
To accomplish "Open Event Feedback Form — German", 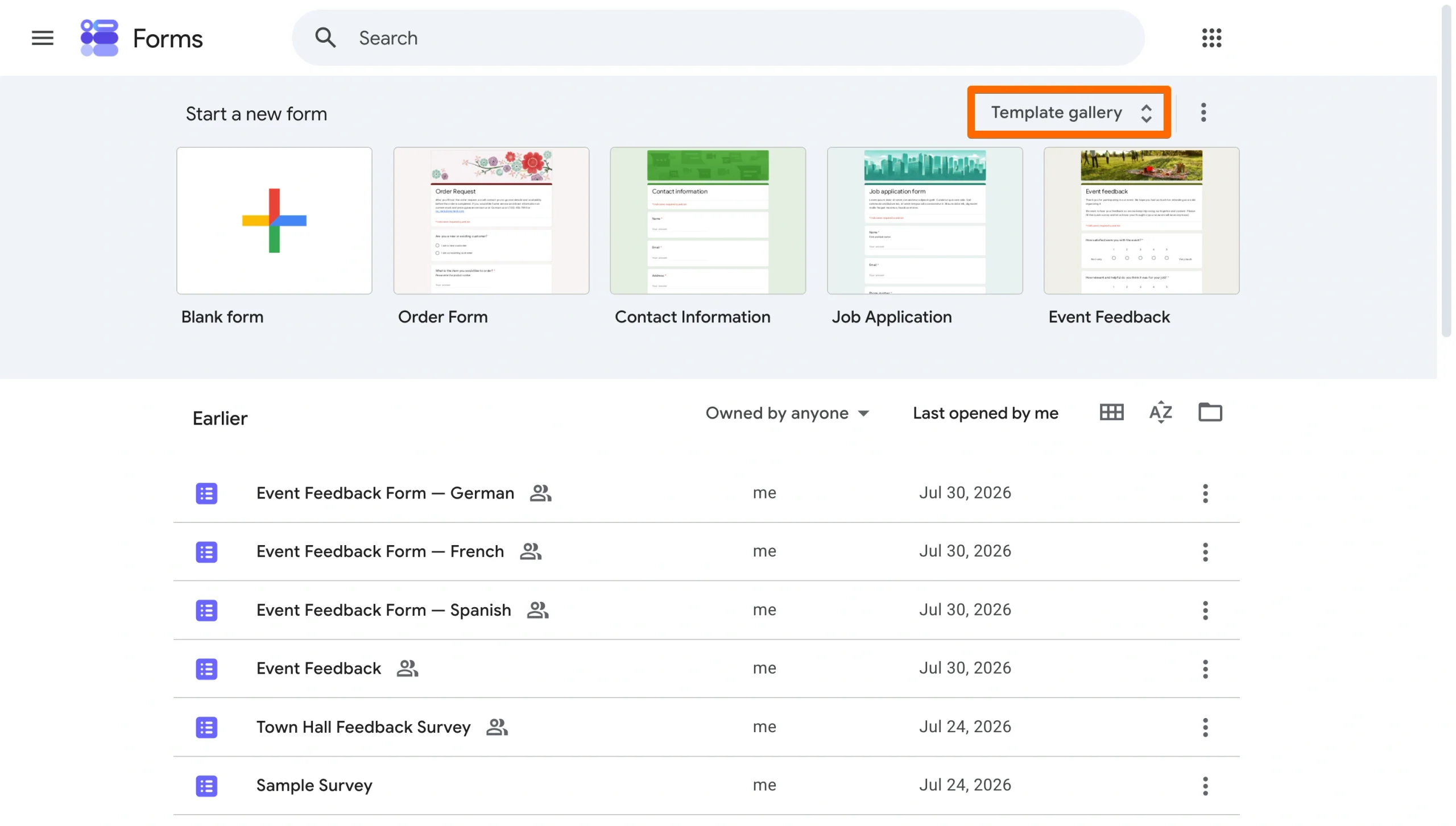I will pyautogui.click(x=385, y=493).
